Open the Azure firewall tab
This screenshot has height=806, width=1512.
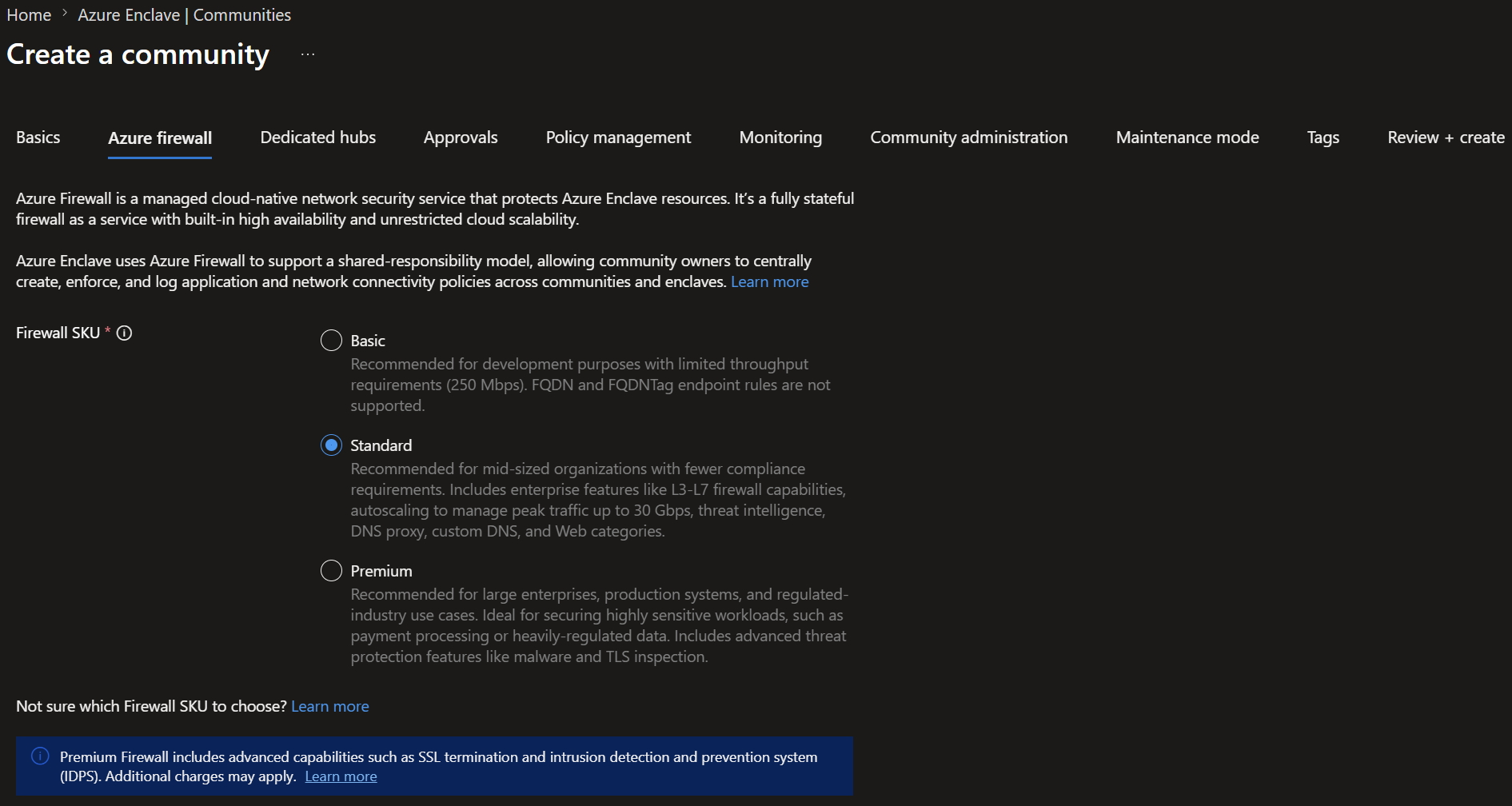pyautogui.click(x=160, y=138)
